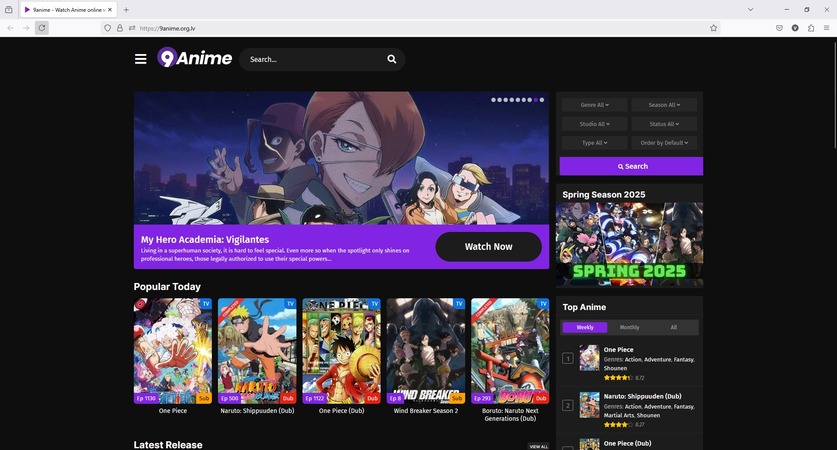
Task: Click the magnifier icon in the search box
Action: click(x=392, y=59)
